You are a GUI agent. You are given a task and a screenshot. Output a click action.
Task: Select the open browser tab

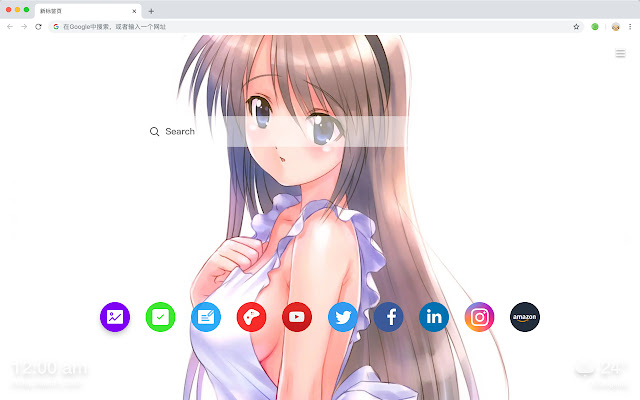(88, 11)
